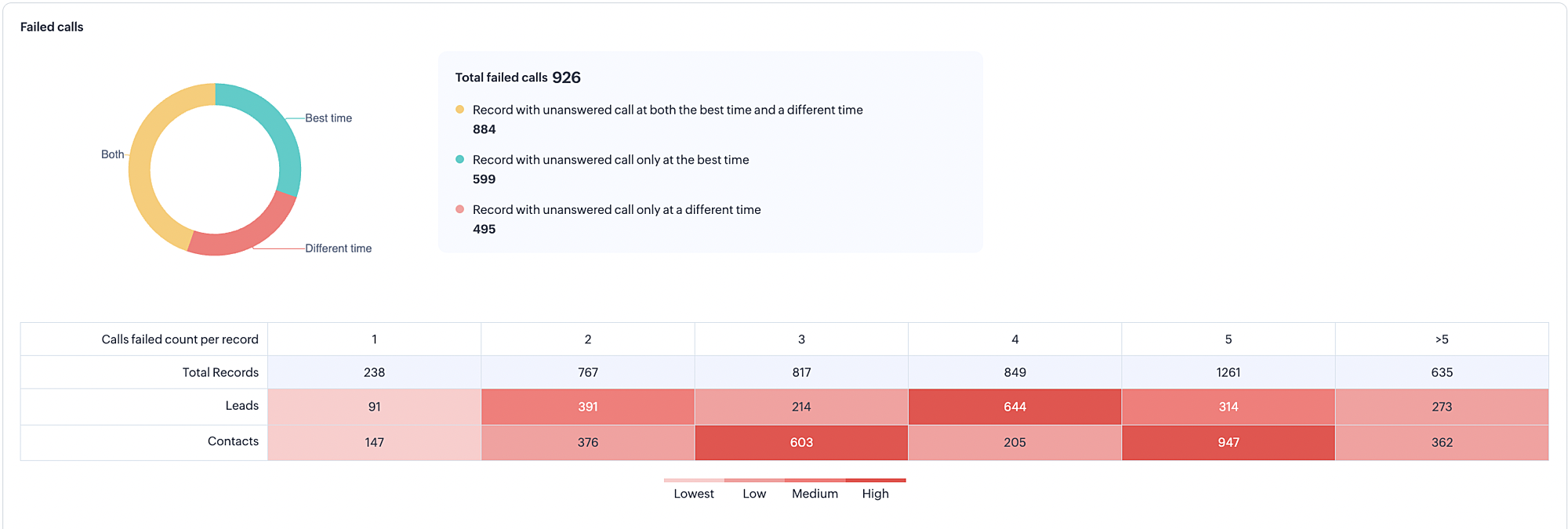Image resolution: width=1568 pixels, height=529 pixels.
Task: Click the teal legend dot for best time
Action: (x=460, y=159)
